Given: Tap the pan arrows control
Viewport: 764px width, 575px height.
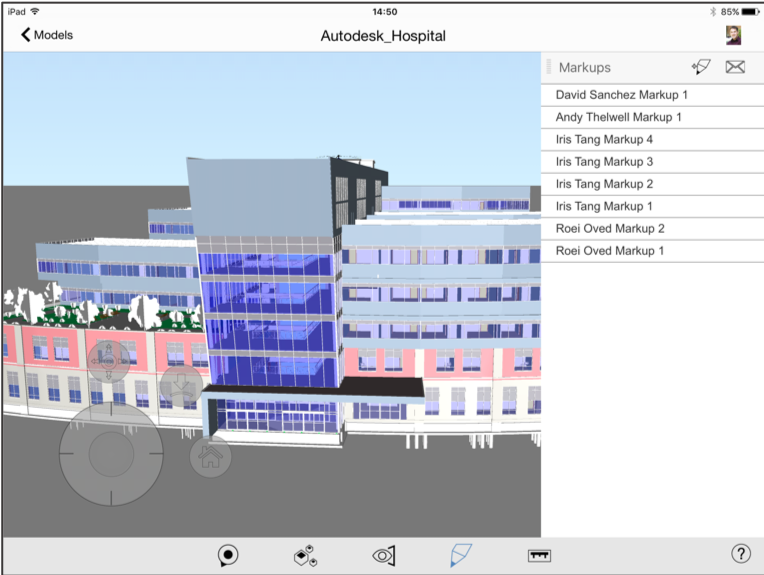Looking at the screenshot, I should 109,361.
